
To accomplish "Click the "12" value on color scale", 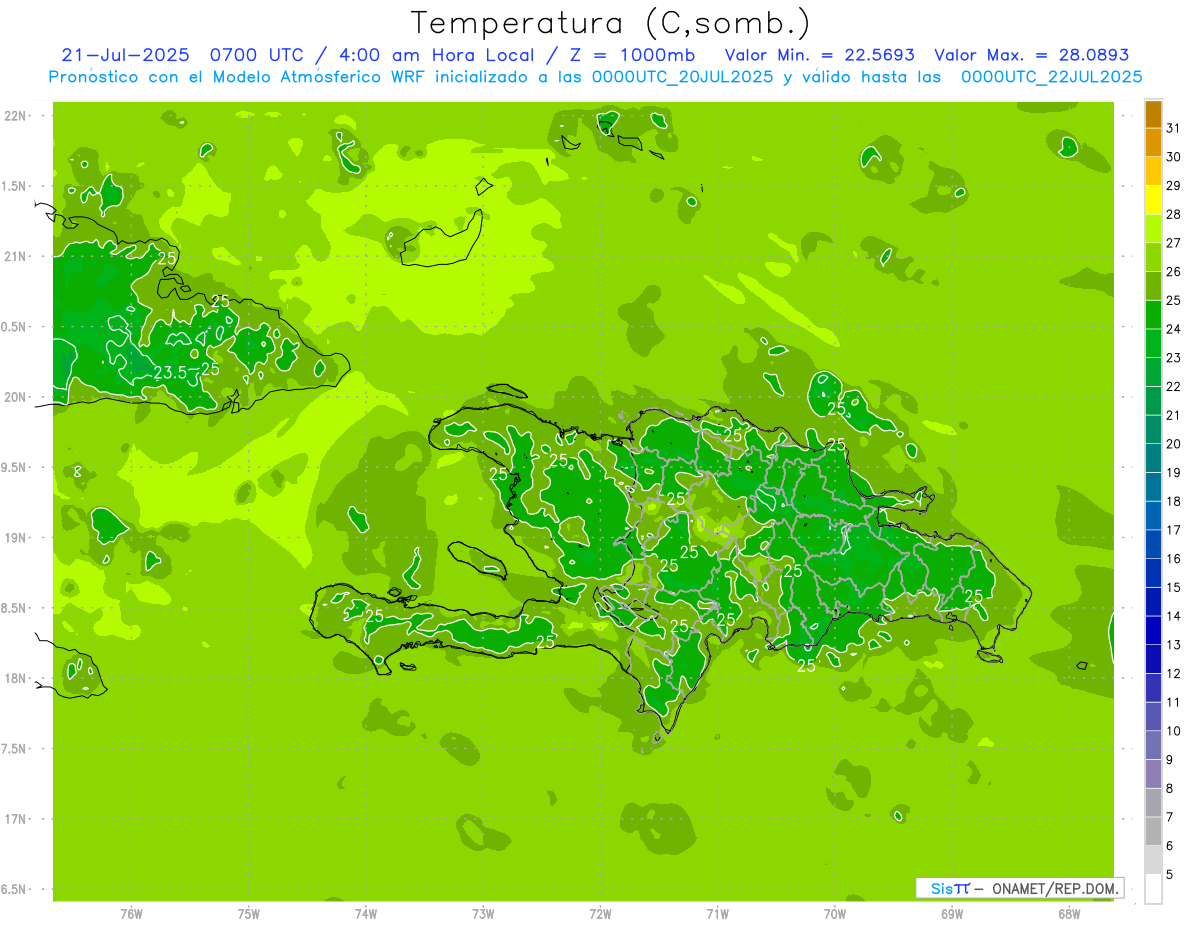I will pos(1174,674).
